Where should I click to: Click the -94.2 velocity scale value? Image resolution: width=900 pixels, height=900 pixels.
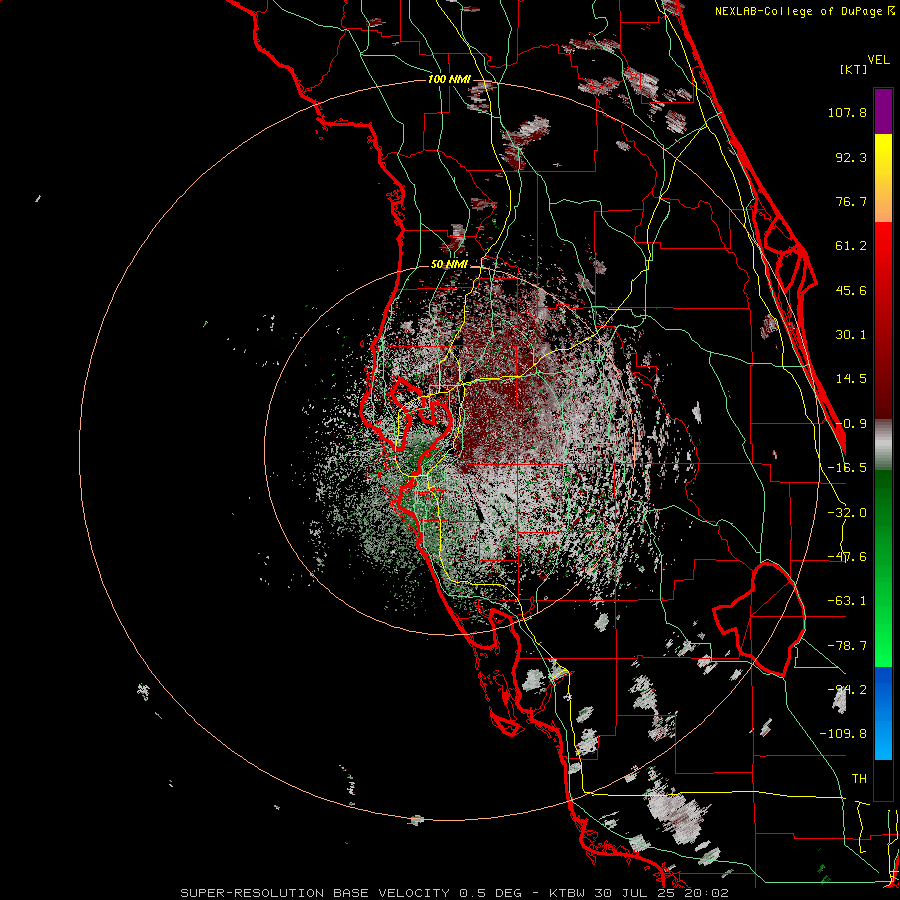(847, 690)
